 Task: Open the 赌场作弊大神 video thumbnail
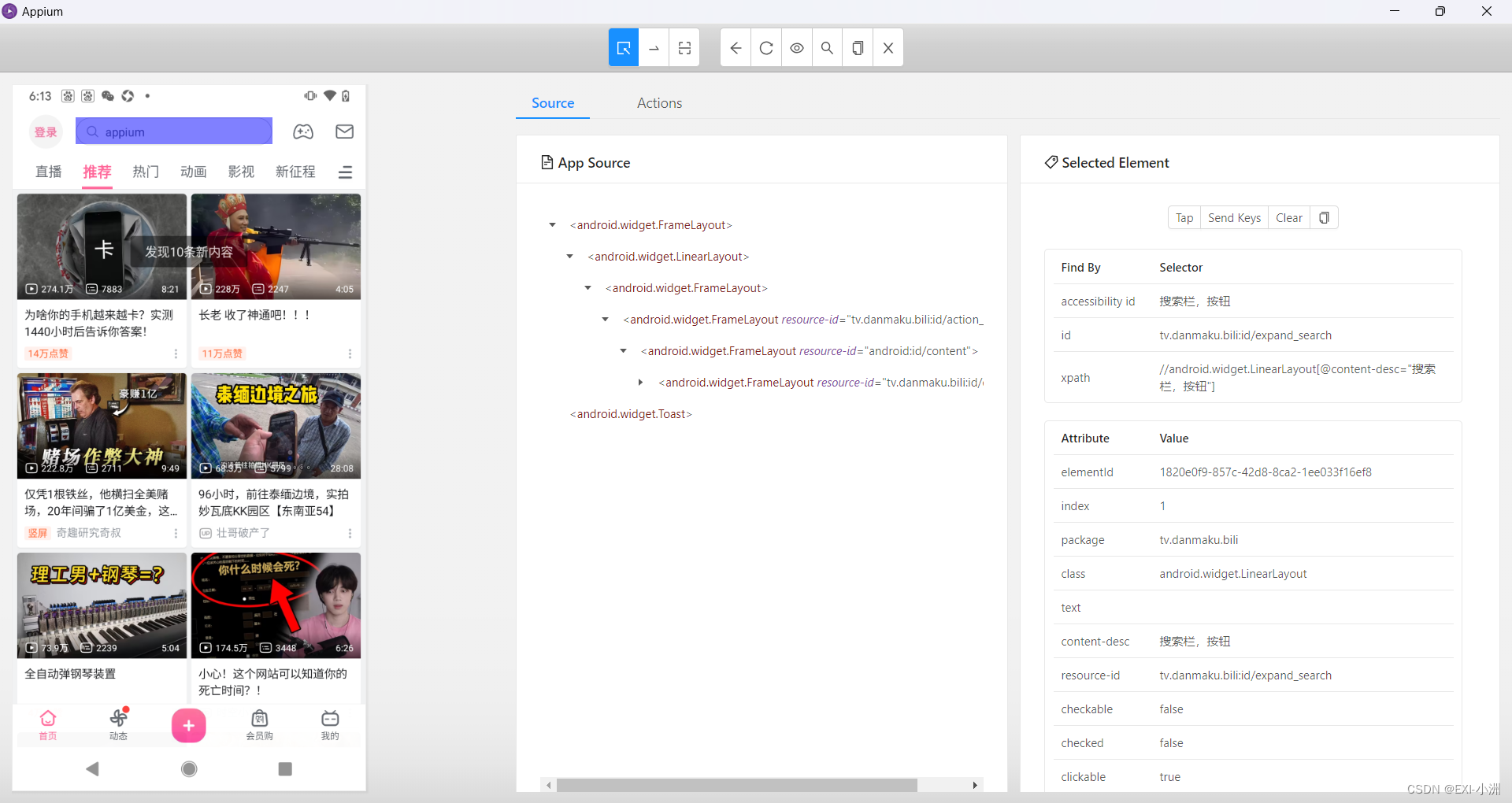tap(102, 426)
